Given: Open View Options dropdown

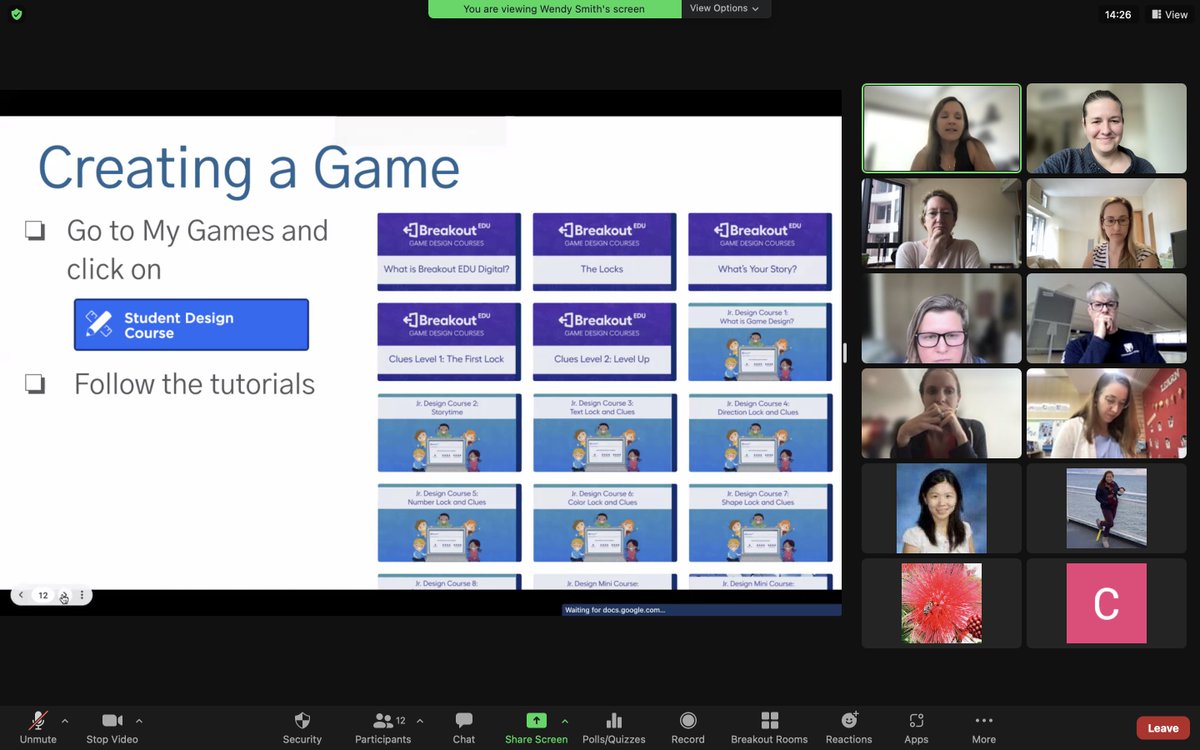Looking at the screenshot, I should coord(724,8).
